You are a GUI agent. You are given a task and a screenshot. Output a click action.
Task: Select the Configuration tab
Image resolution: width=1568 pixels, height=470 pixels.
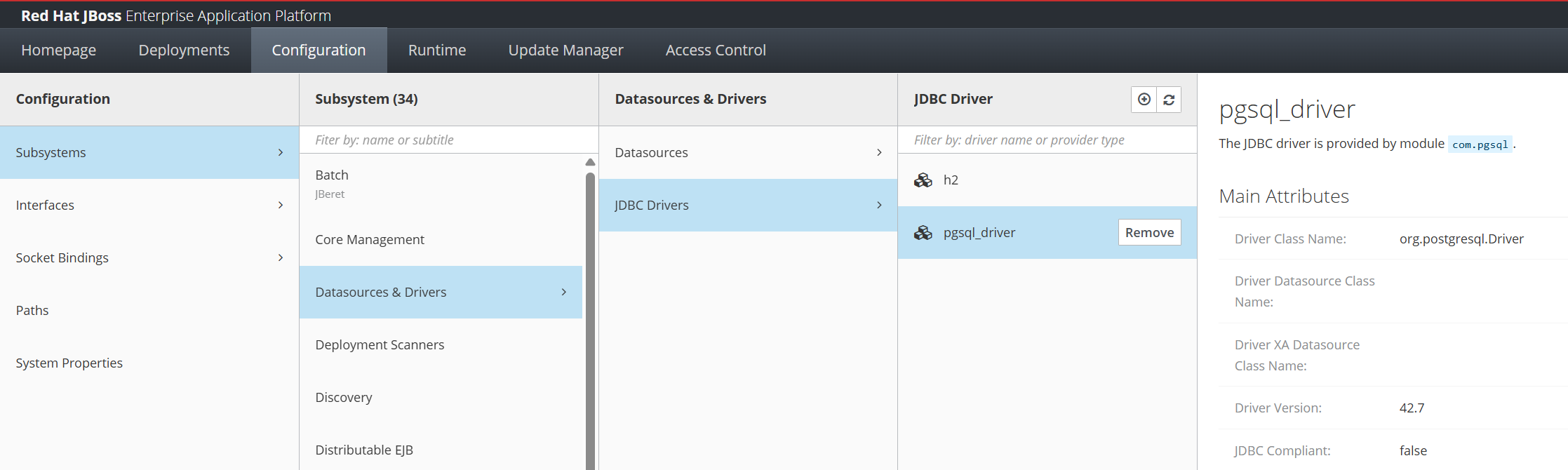pos(319,51)
